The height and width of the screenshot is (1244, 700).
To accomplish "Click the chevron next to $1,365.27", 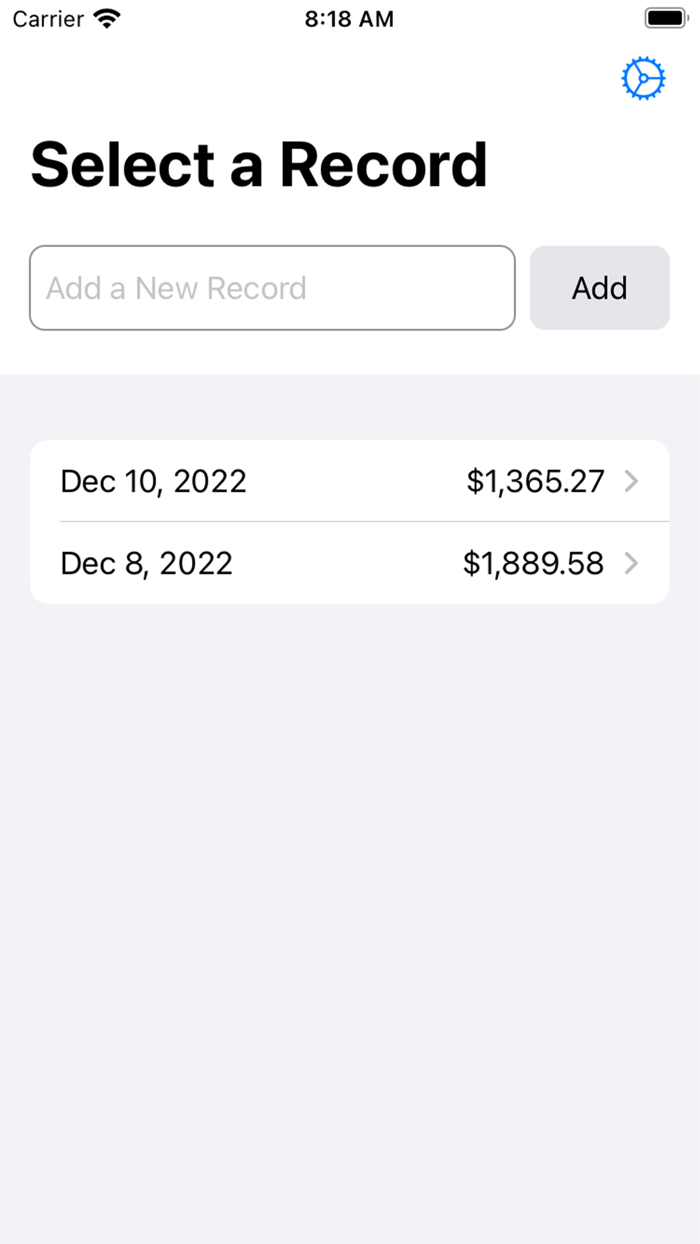I will 631,481.
